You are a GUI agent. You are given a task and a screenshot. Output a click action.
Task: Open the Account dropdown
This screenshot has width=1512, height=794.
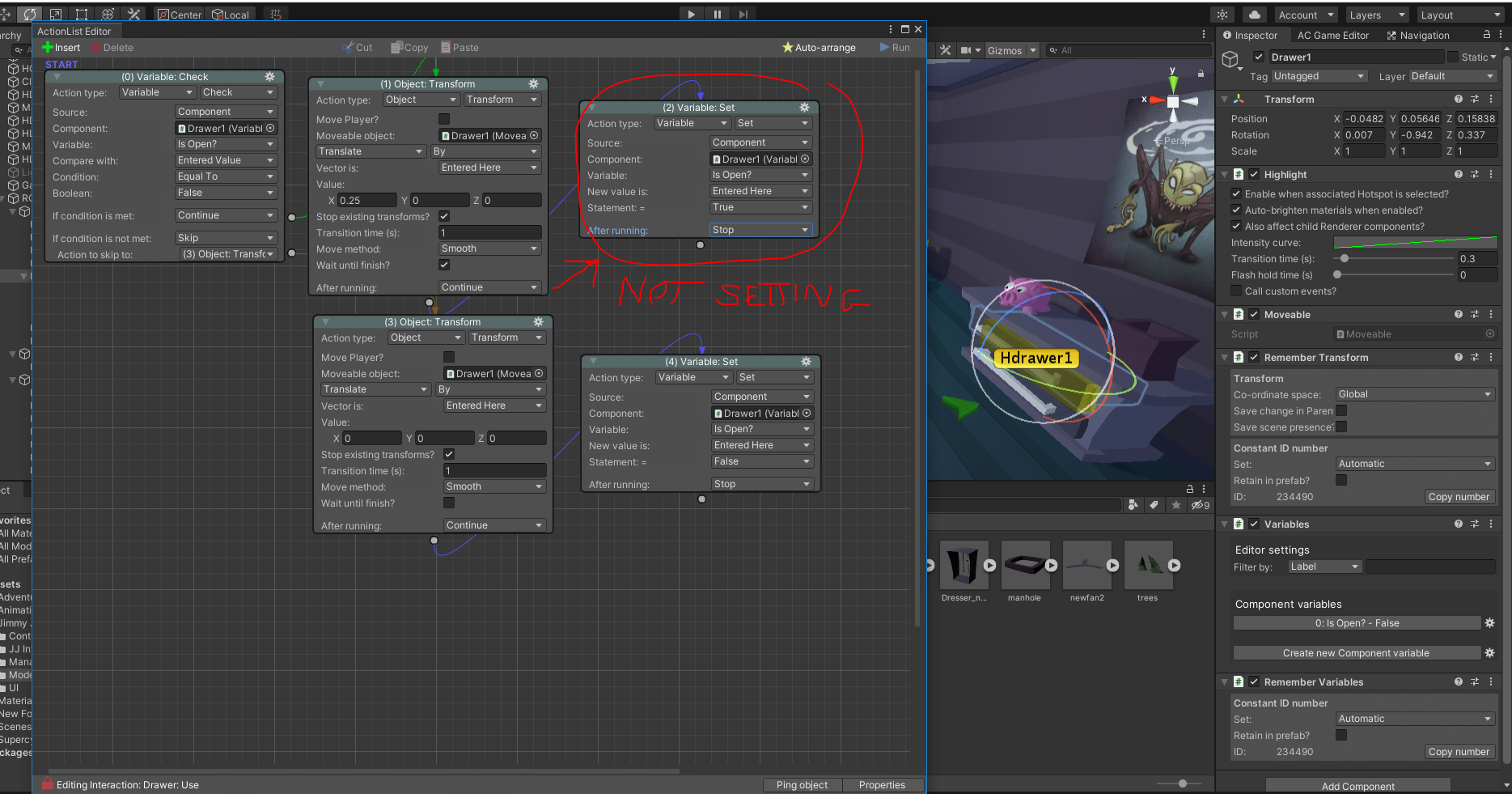[x=1307, y=15]
